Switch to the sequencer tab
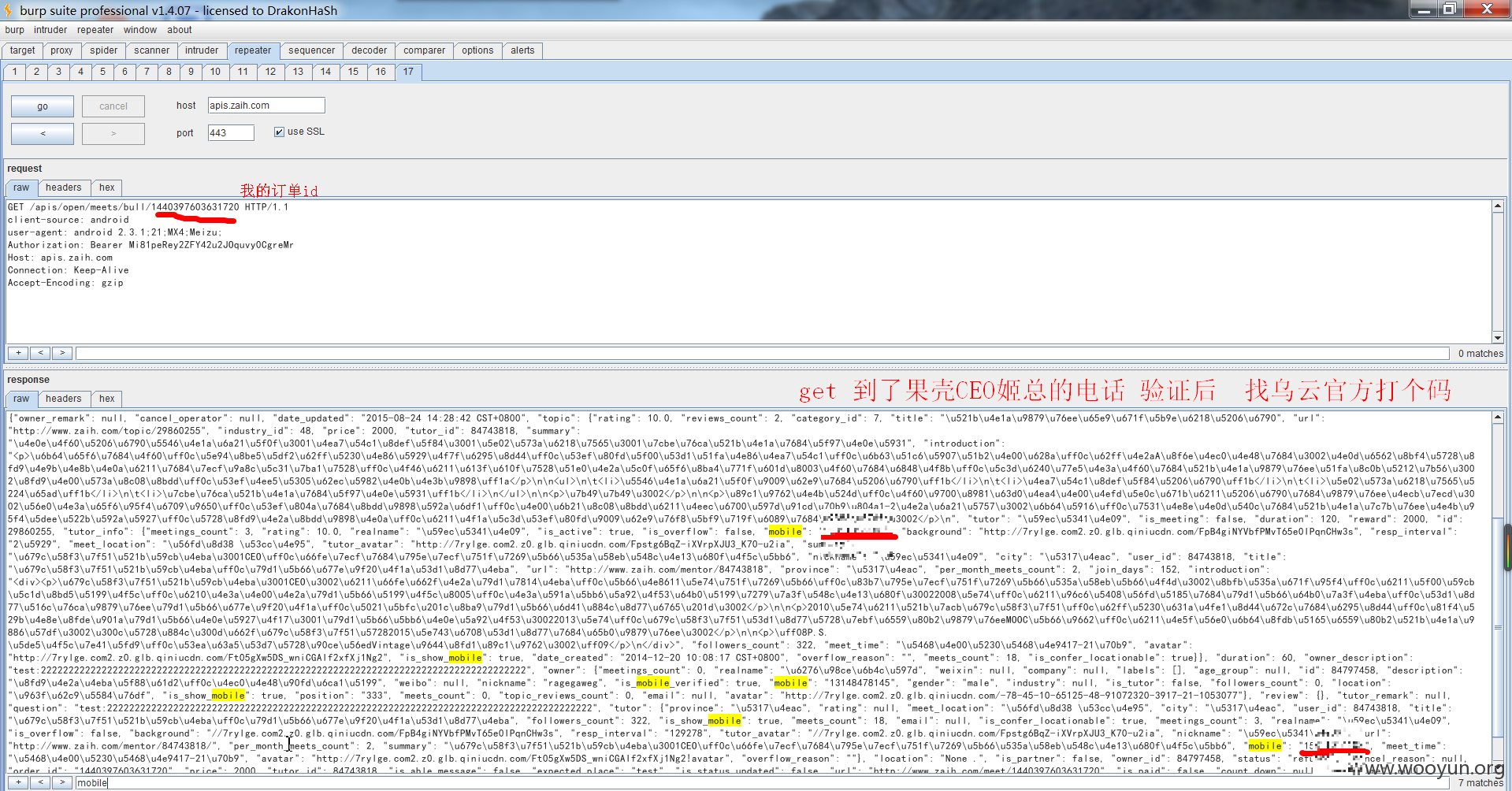This screenshot has width=1512, height=791. [311, 50]
